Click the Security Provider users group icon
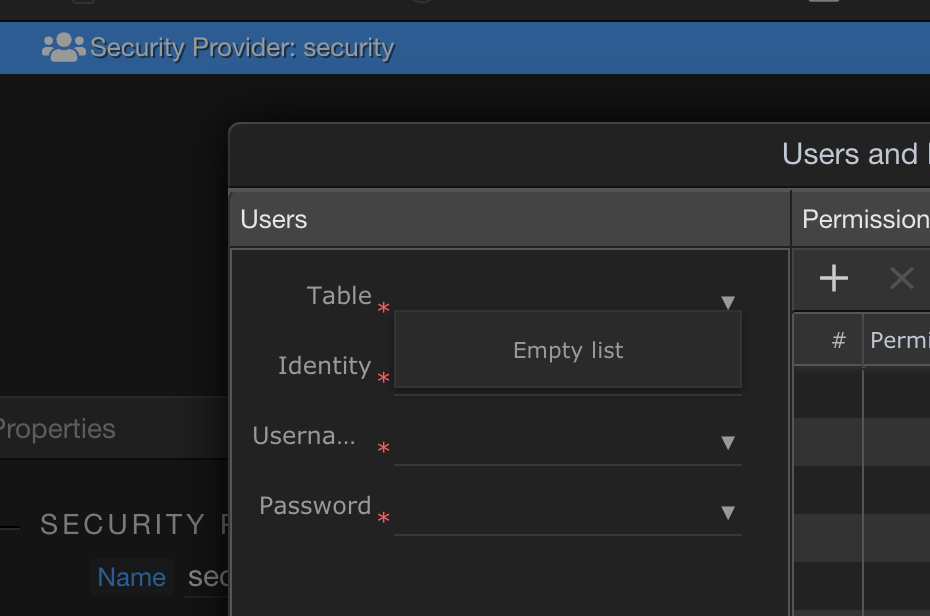 tap(63, 48)
